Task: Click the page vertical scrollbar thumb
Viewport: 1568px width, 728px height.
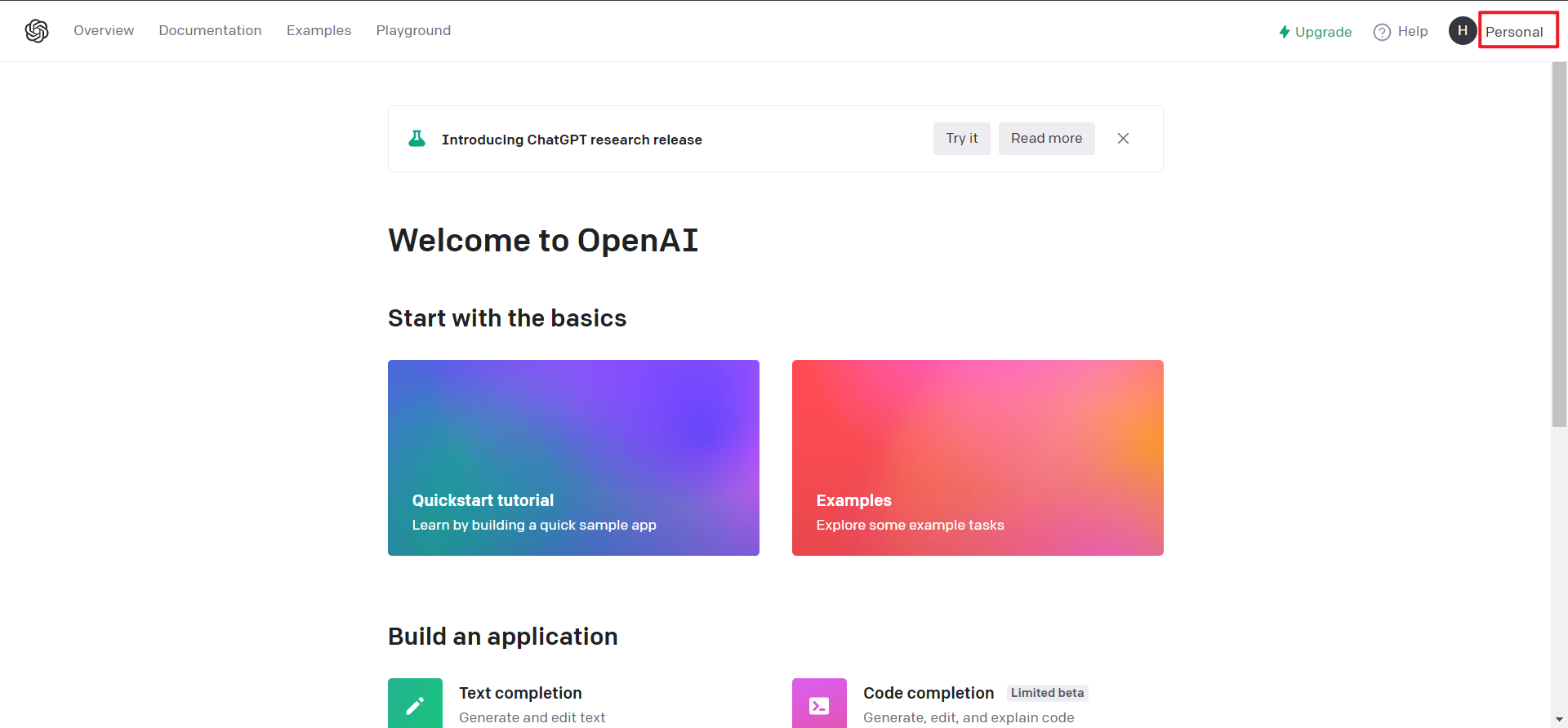Action: click(1559, 244)
